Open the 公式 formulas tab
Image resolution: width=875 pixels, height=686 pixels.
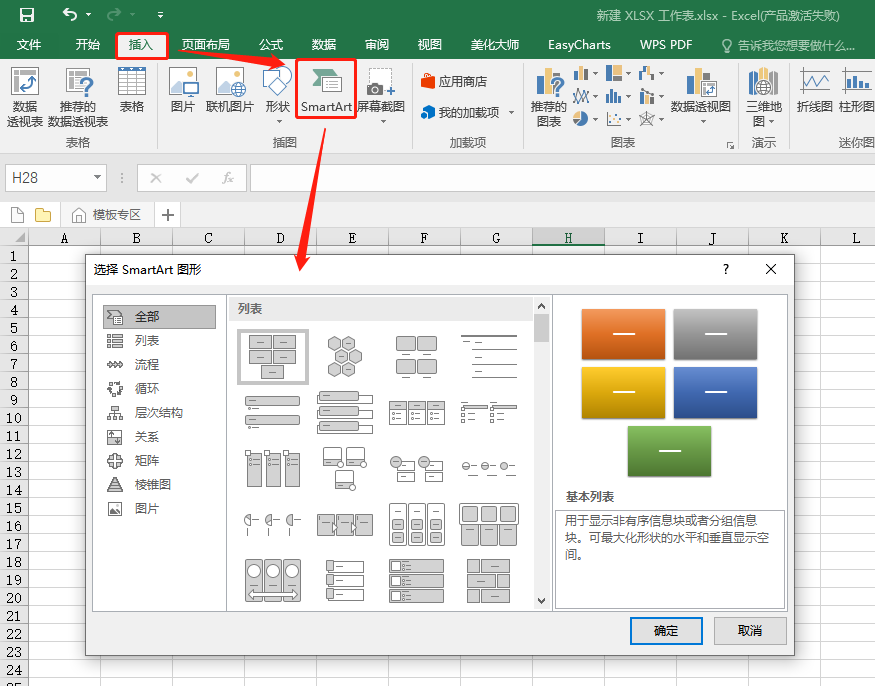tap(271, 45)
